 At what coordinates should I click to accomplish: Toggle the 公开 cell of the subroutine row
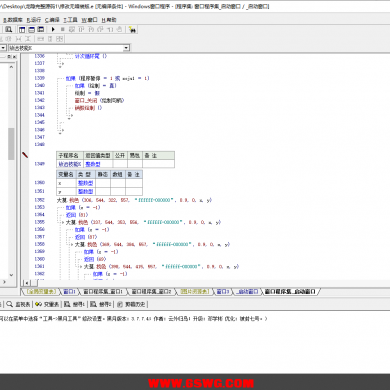point(120,164)
